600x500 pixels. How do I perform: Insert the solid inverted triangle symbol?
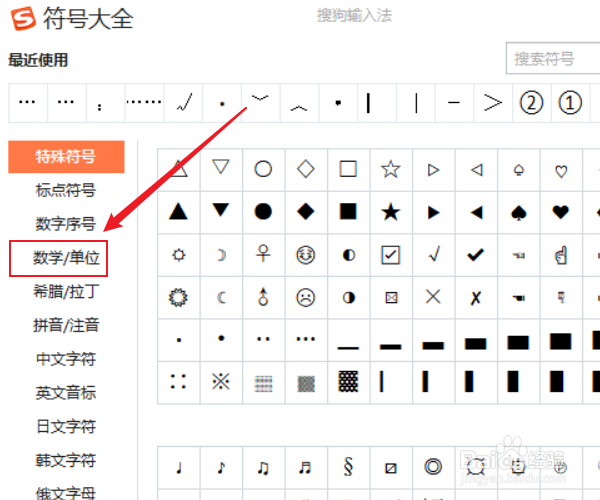[x=221, y=212]
